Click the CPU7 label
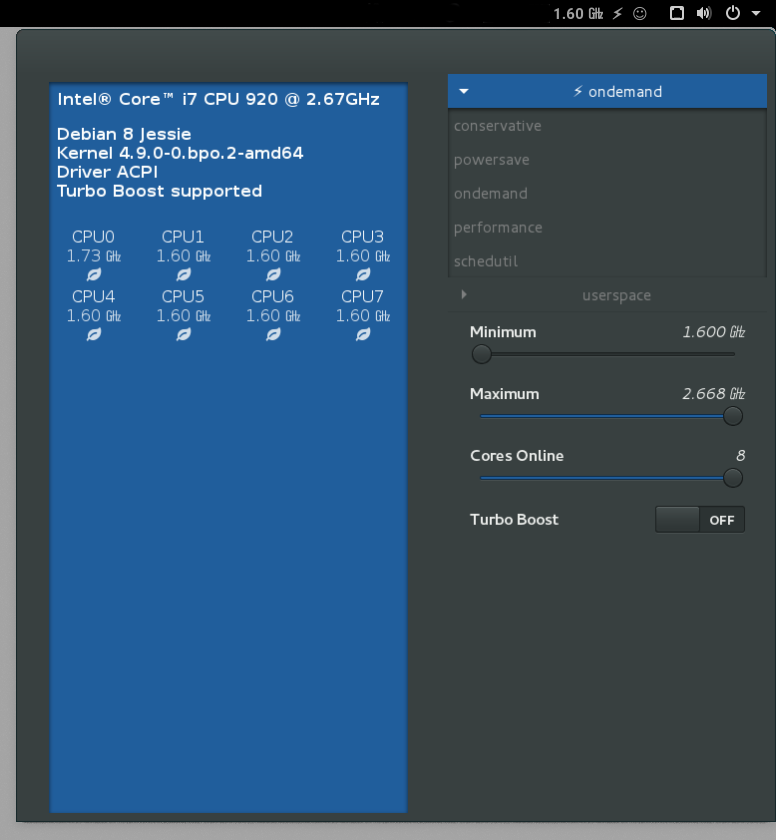 363,297
